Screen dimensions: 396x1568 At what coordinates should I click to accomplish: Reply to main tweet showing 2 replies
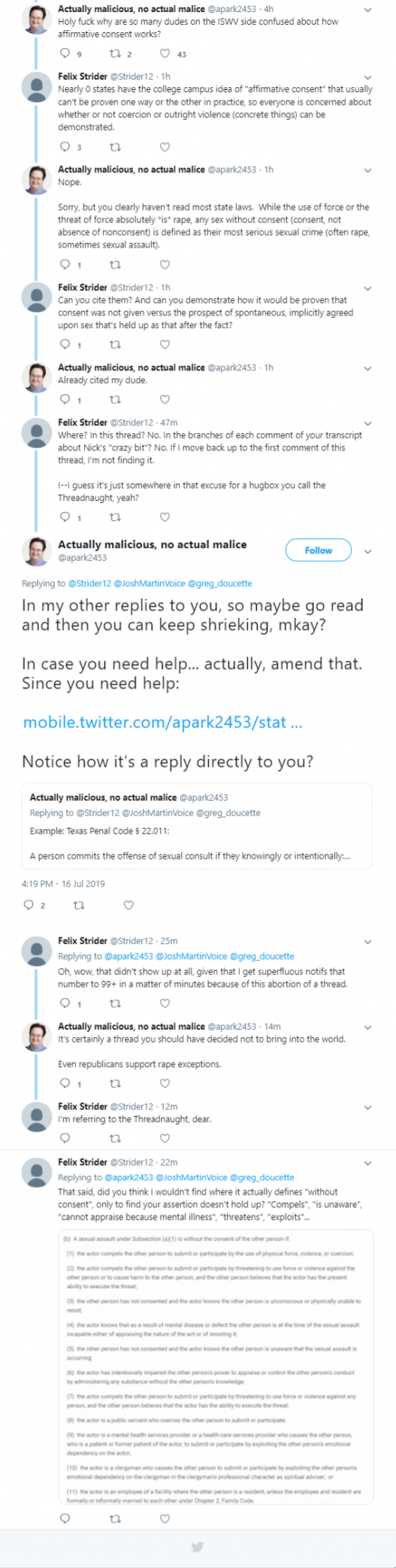pyautogui.click(x=29, y=904)
